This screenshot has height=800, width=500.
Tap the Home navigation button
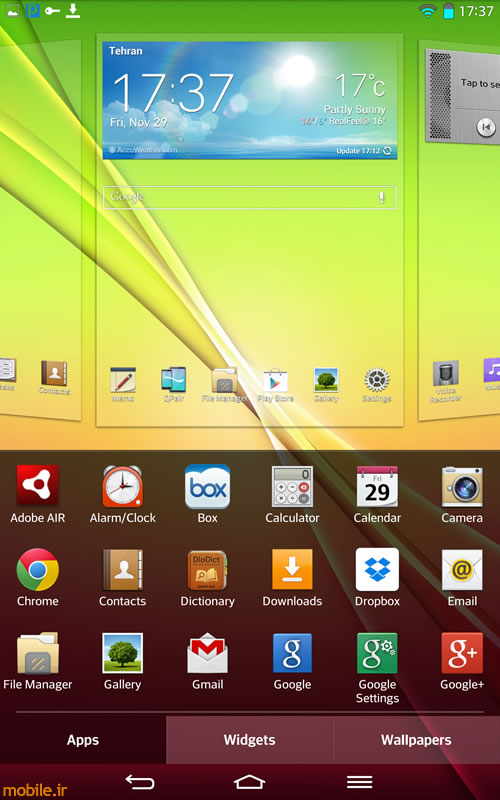click(249, 782)
